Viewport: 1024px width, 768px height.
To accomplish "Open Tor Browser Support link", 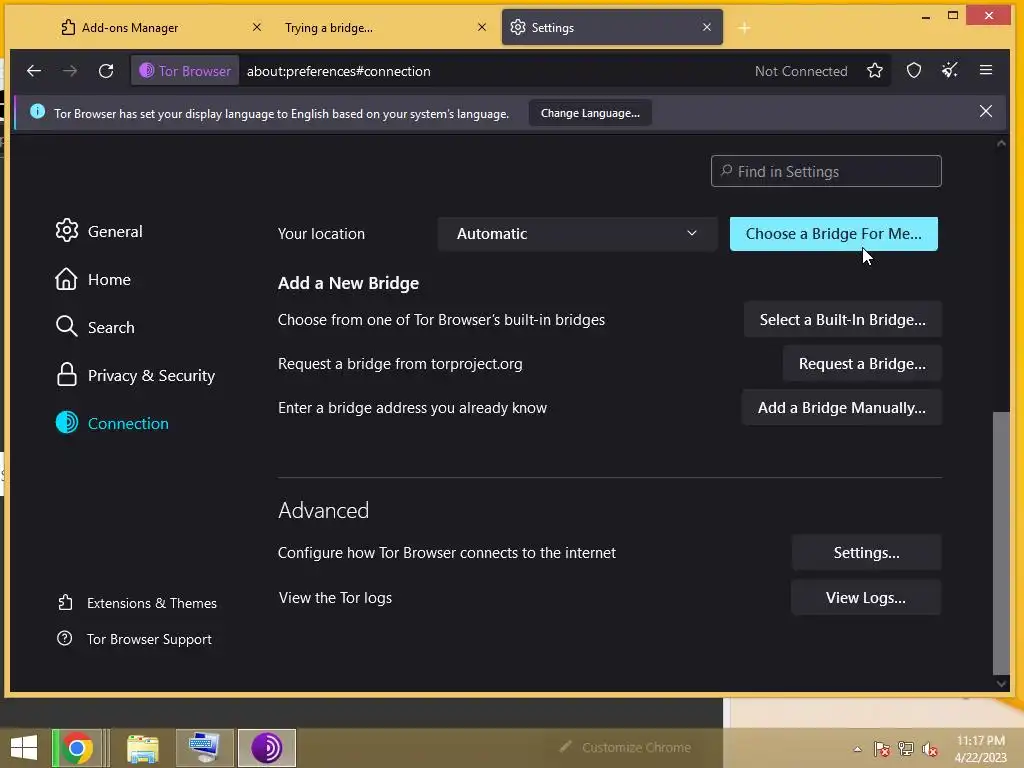I will pos(135,639).
